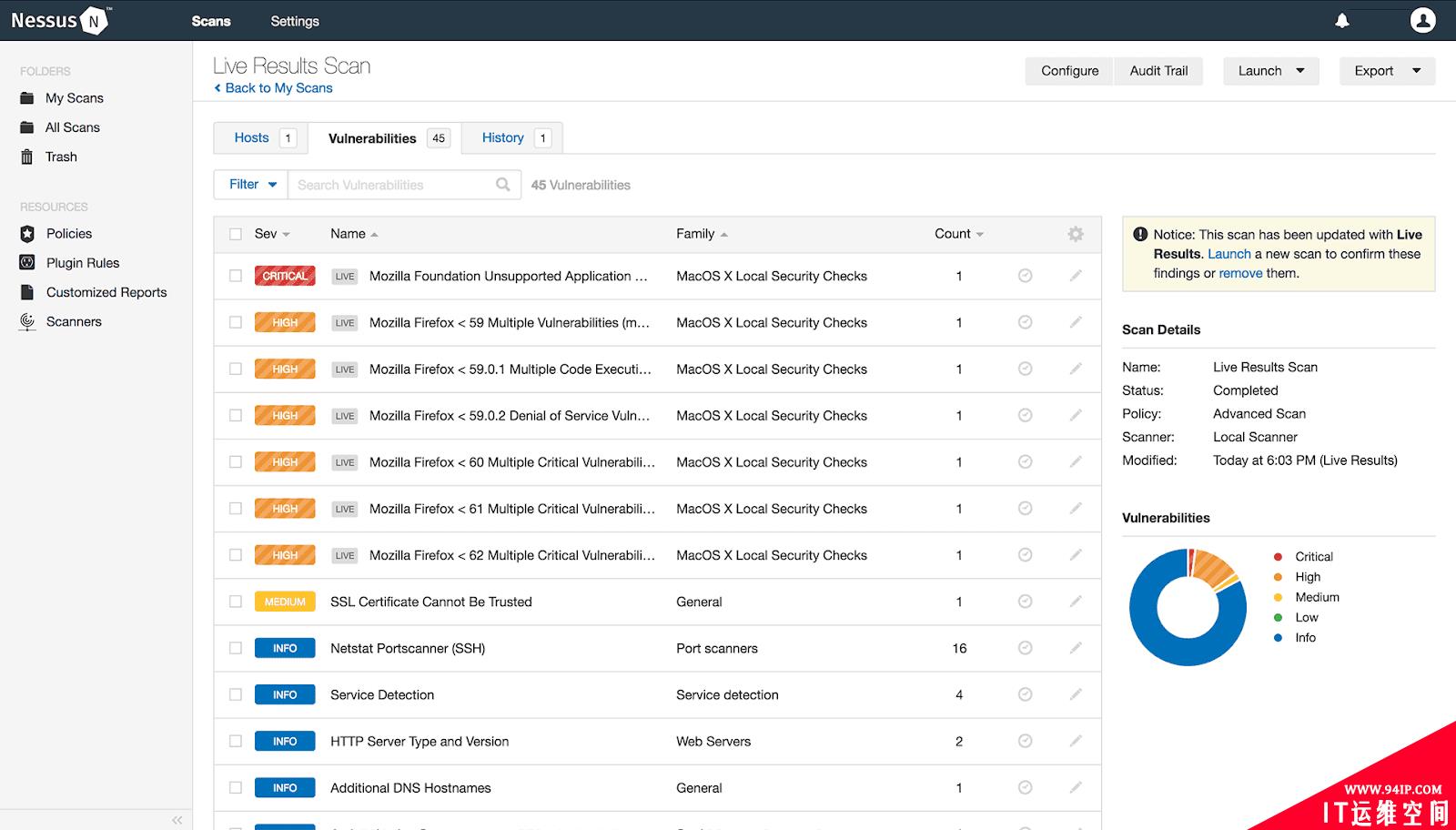Click circle check icon for Service Detection row
This screenshot has width=1456, height=830.
(x=1025, y=694)
